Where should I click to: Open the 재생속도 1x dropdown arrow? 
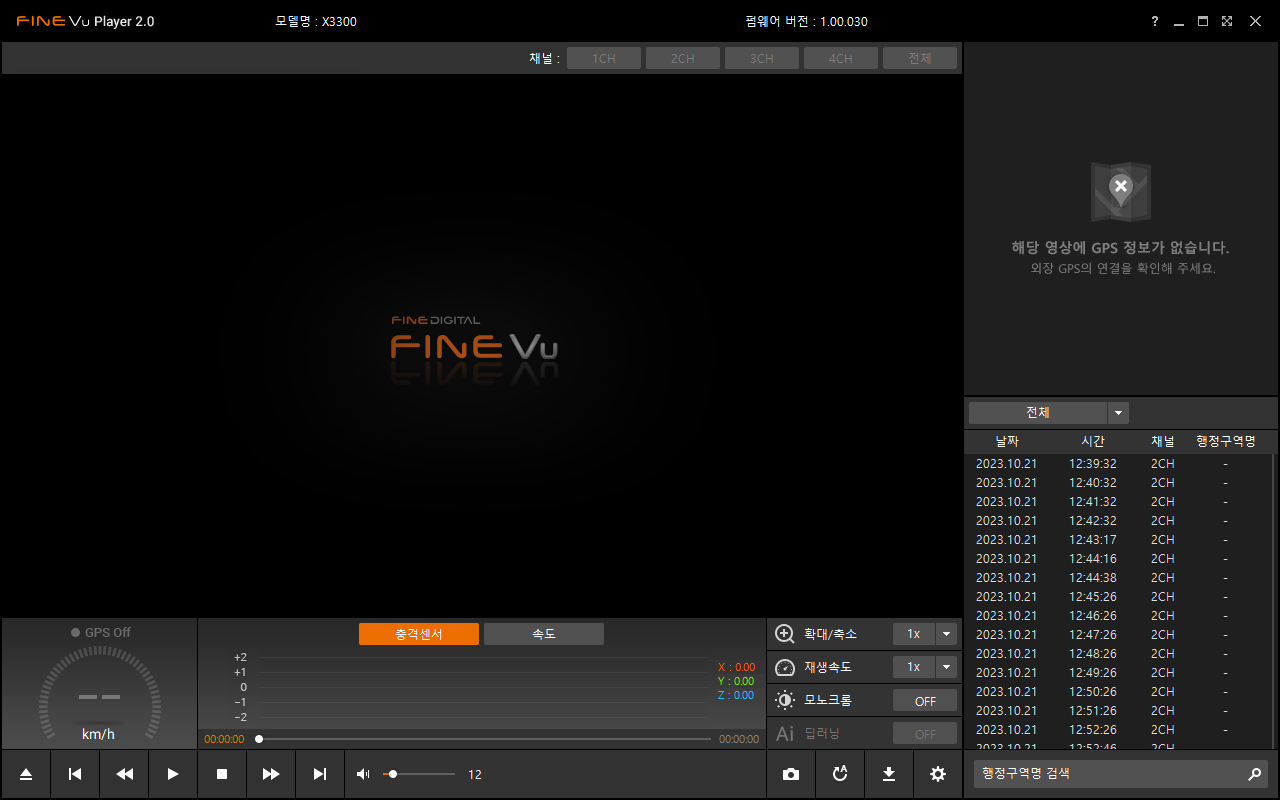click(x=946, y=667)
